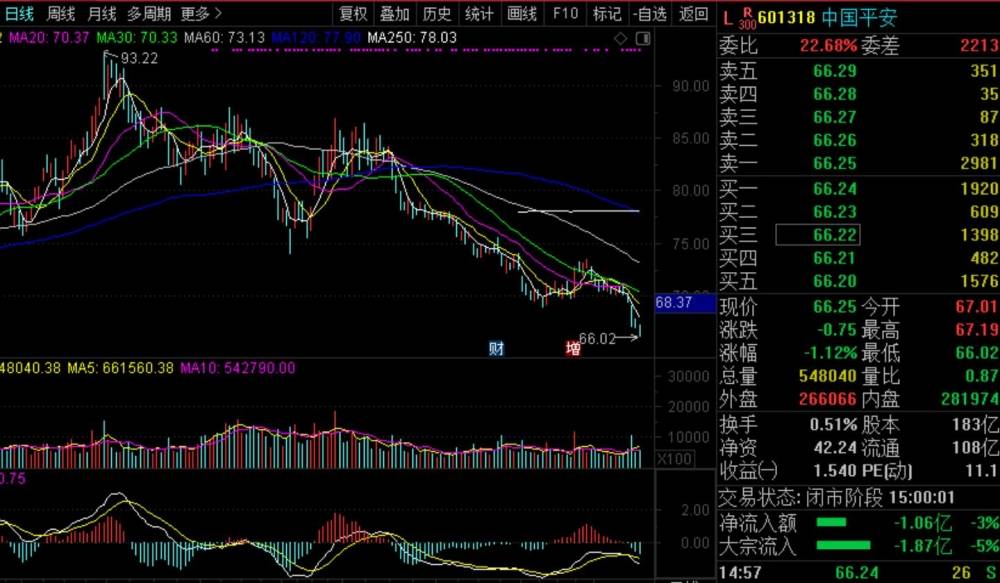
Task: Click the 总量 value 548040
Action: [x=828, y=376]
